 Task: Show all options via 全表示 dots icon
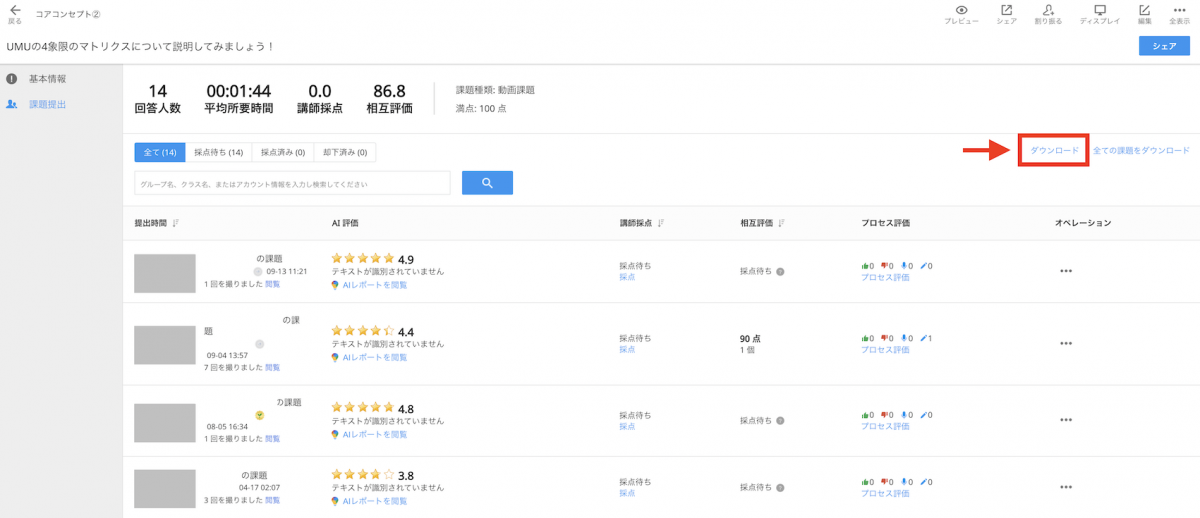(1179, 11)
